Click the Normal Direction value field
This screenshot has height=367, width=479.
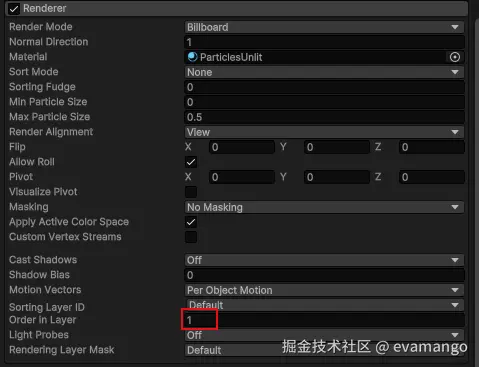pos(324,42)
